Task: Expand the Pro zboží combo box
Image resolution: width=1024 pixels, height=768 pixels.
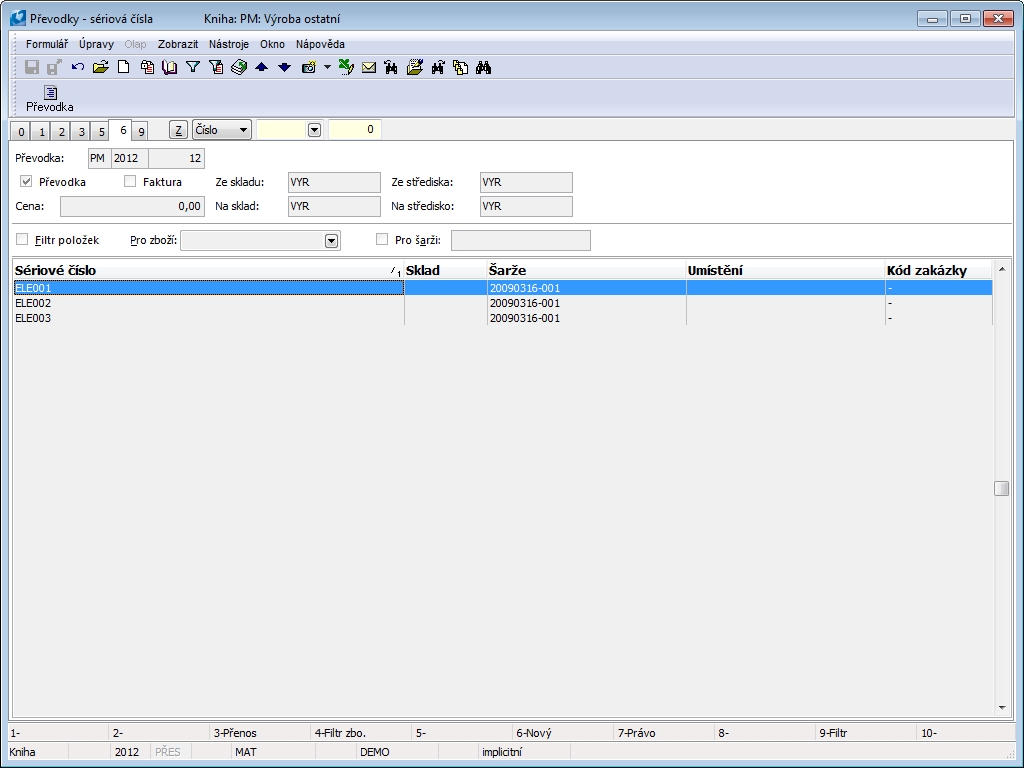Action: tap(331, 241)
